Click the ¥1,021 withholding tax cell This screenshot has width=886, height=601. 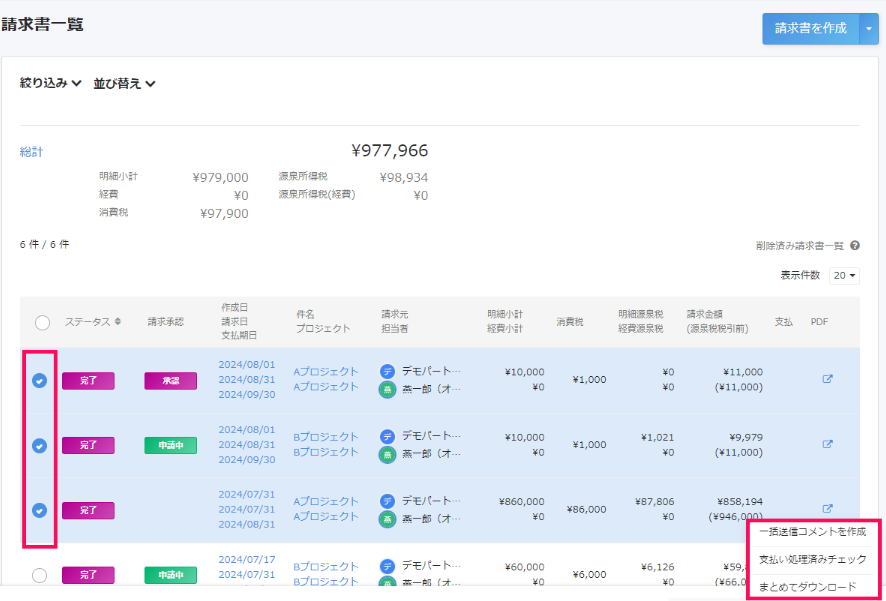coord(658,437)
